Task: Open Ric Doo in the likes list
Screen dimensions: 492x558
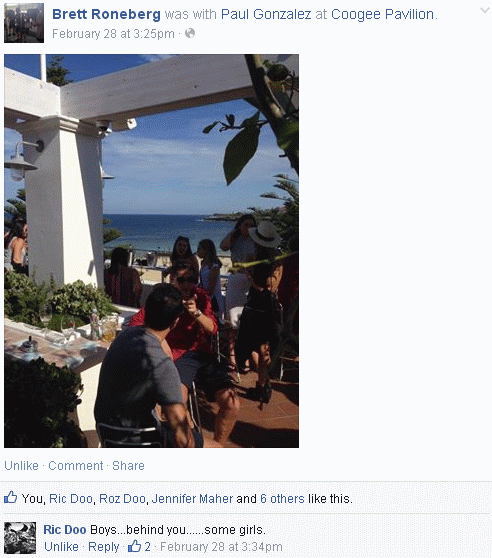Action: point(71,499)
